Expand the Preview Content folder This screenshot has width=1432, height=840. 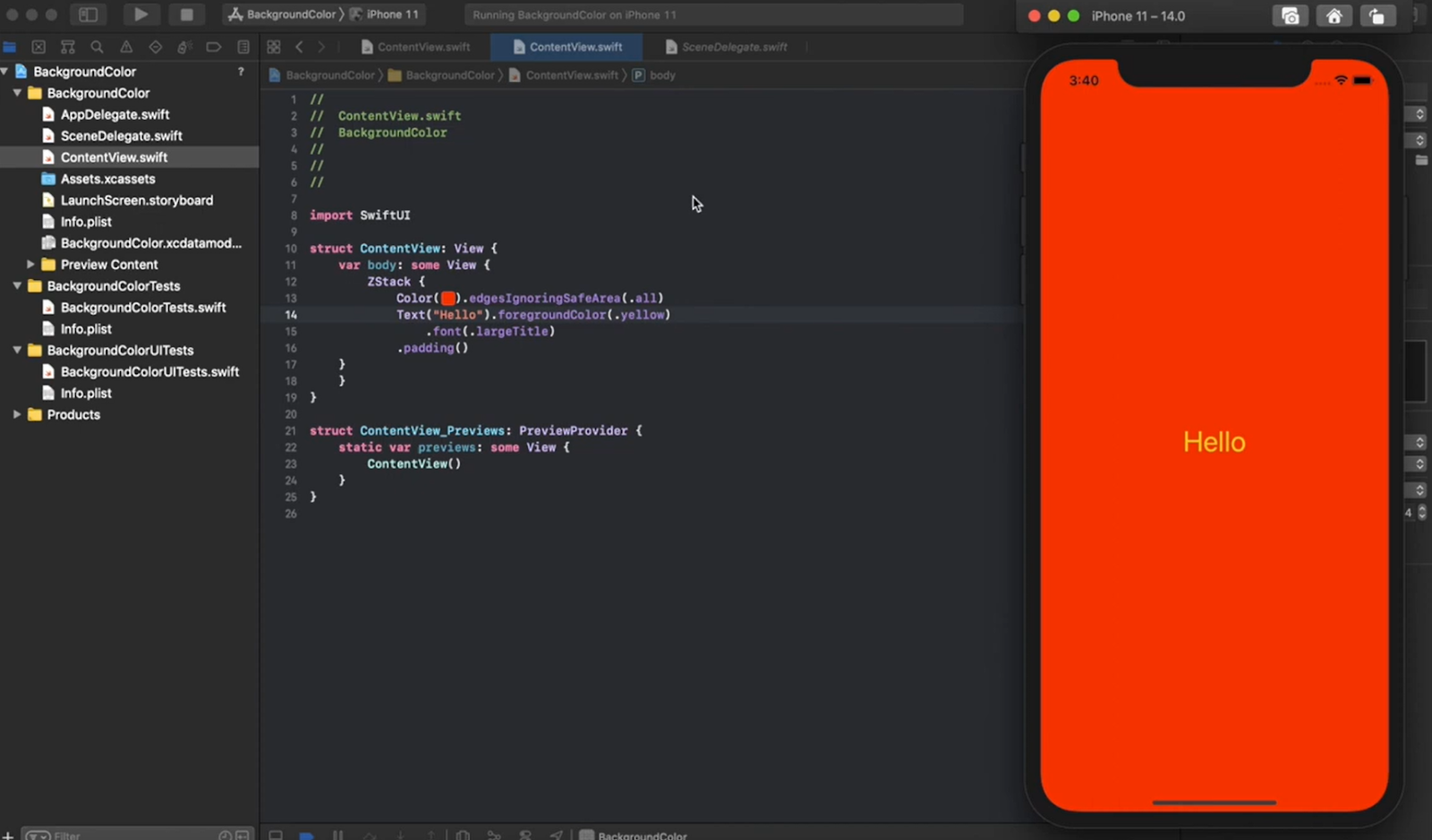point(30,265)
